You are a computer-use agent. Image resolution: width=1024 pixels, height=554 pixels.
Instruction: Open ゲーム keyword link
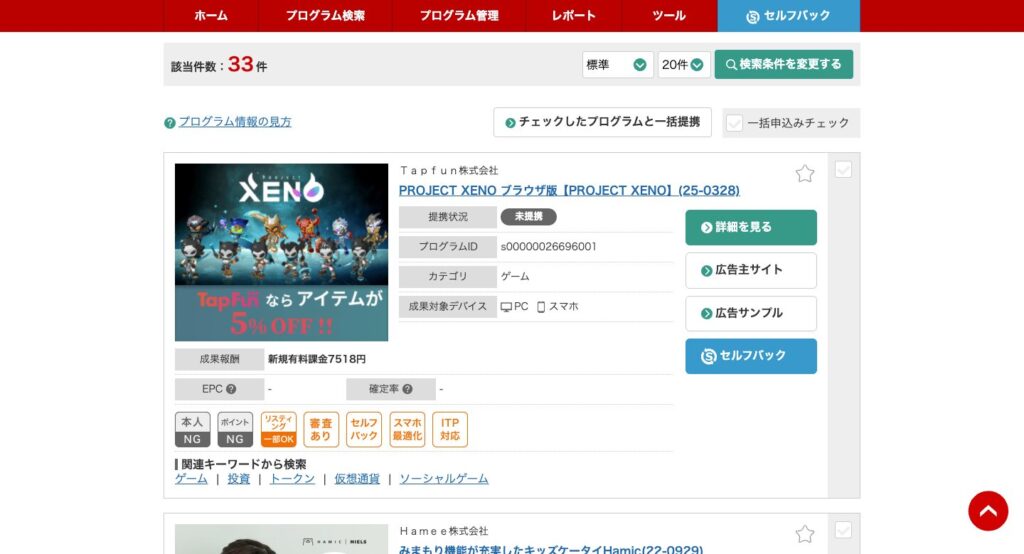click(x=191, y=479)
